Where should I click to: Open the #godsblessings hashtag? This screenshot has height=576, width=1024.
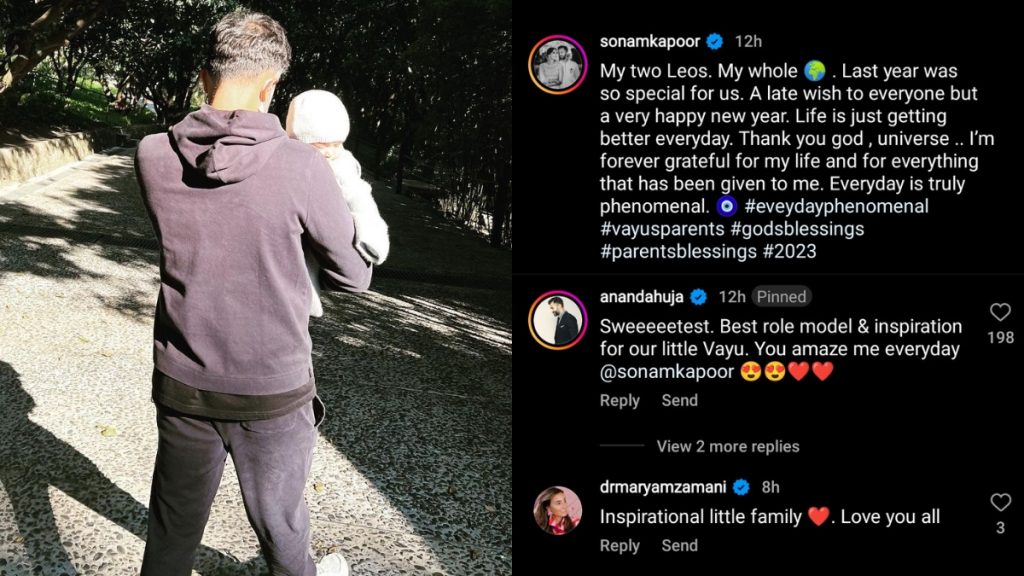[x=797, y=229]
